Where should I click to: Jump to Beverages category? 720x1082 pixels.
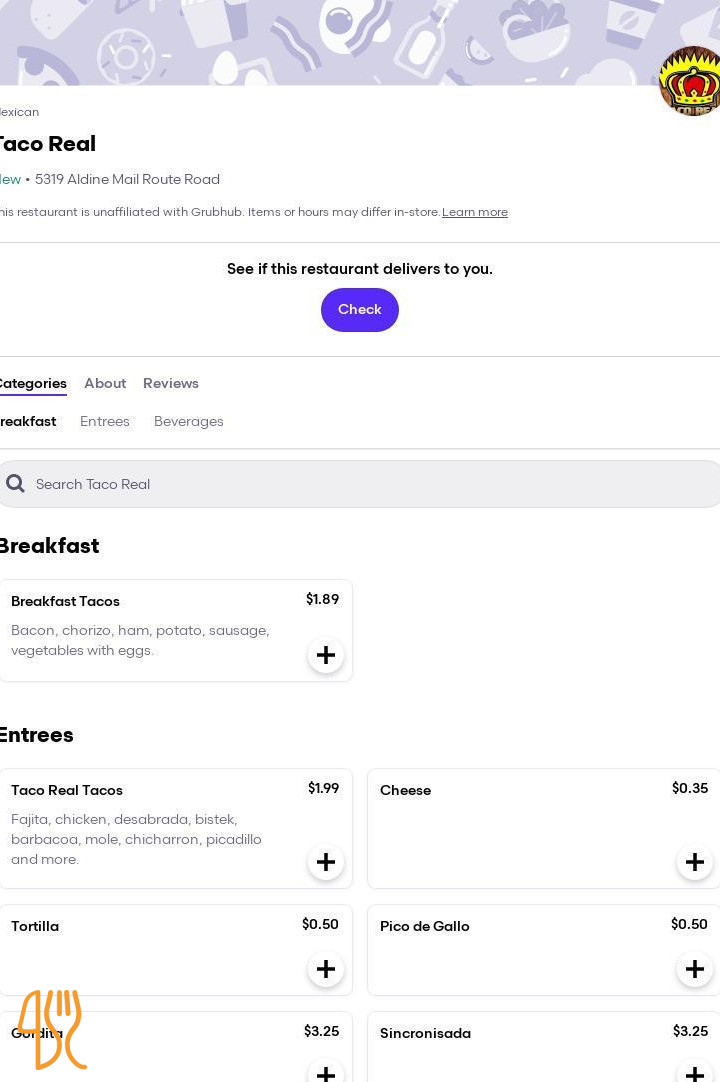coord(189,422)
